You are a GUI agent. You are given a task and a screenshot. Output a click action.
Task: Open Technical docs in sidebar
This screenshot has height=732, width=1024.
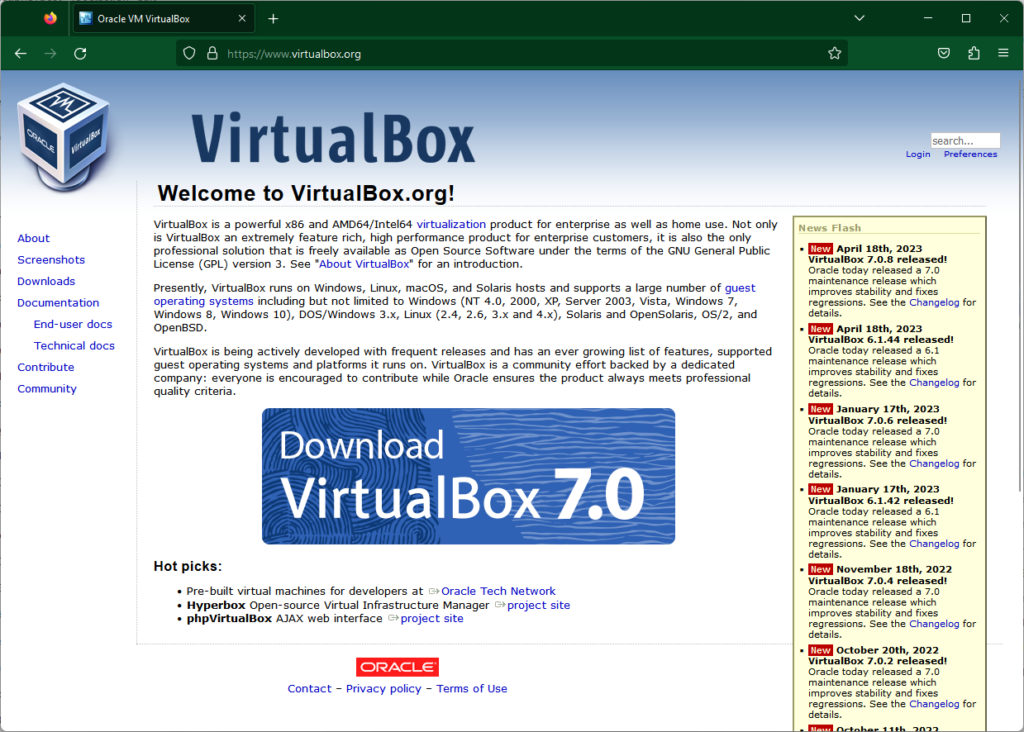(74, 346)
